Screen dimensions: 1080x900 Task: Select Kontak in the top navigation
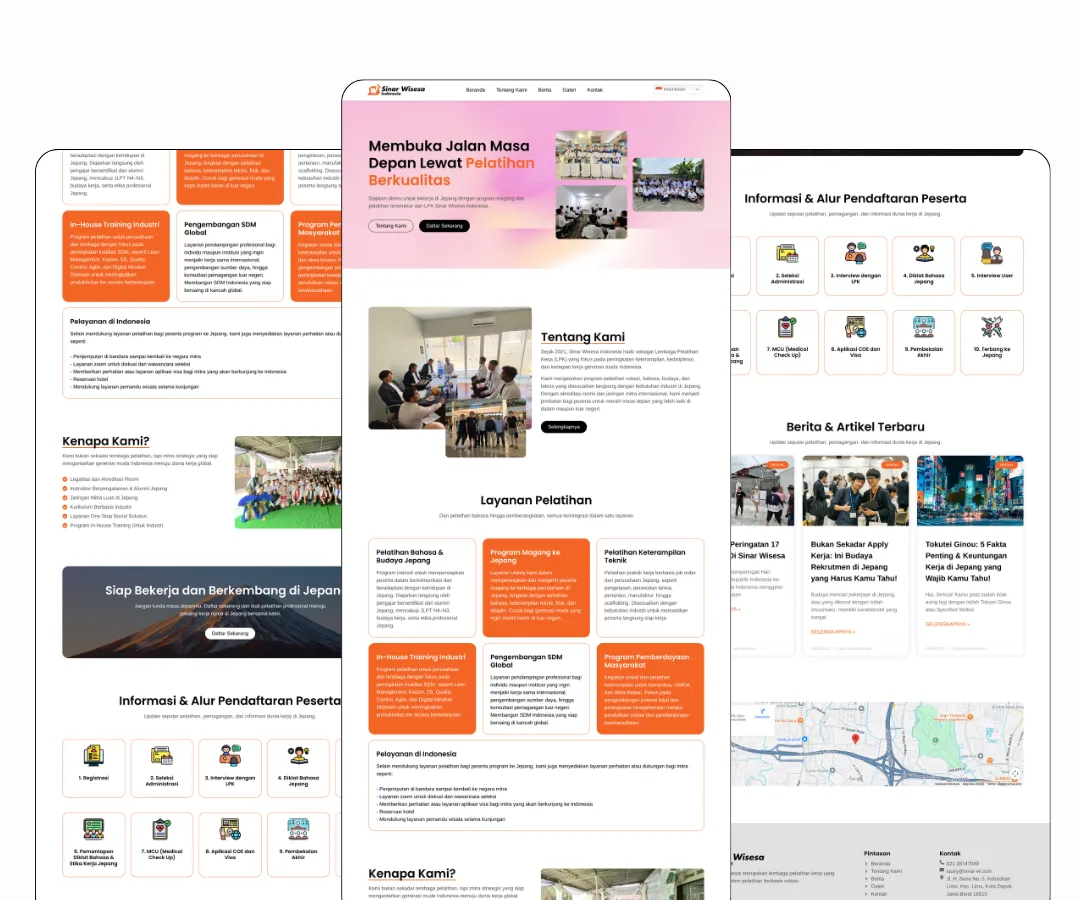pyautogui.click(x=595, y=90)
